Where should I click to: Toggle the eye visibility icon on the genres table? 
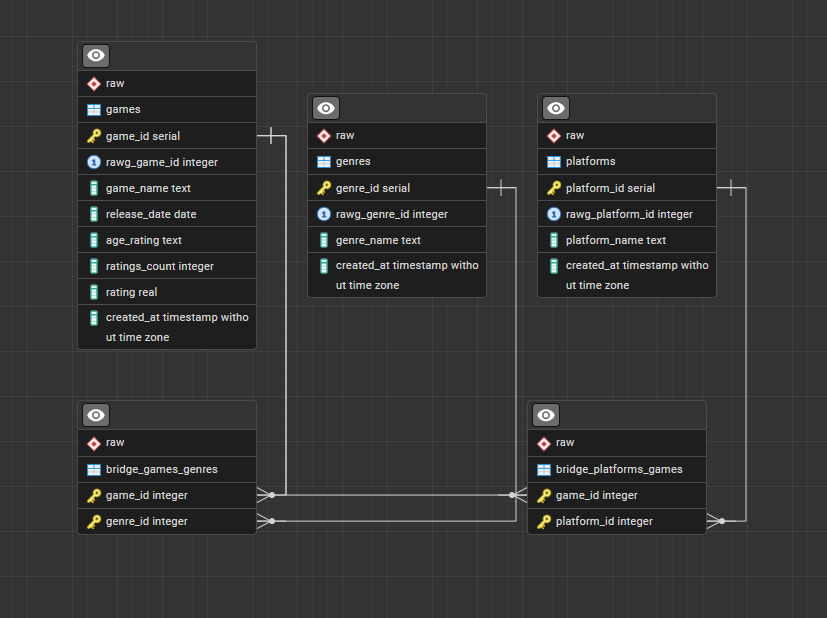tap(325, 107)
